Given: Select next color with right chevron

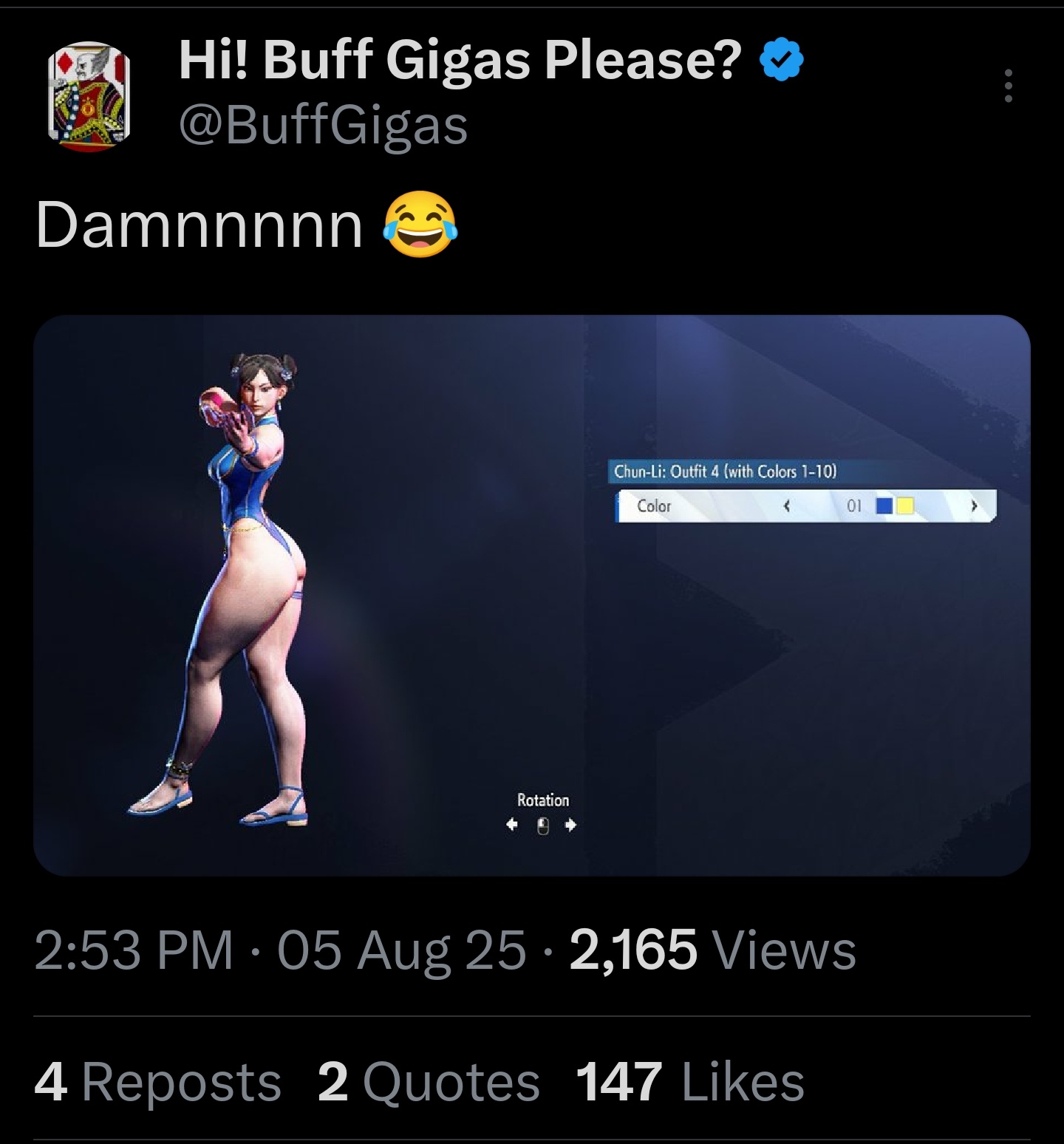Looking at the screenshot, I should [x=974, y=506].
